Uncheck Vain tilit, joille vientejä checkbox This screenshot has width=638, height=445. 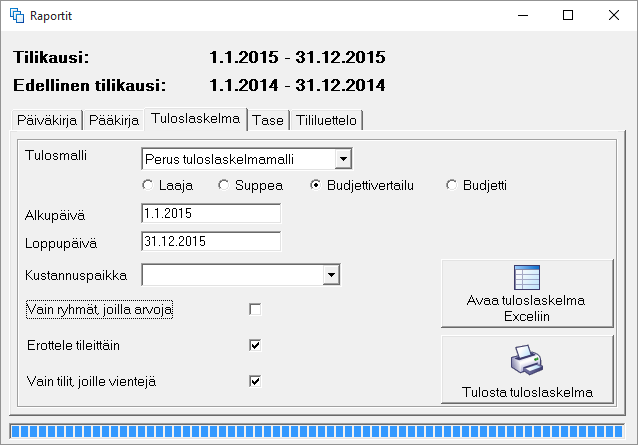coord(255,381)
